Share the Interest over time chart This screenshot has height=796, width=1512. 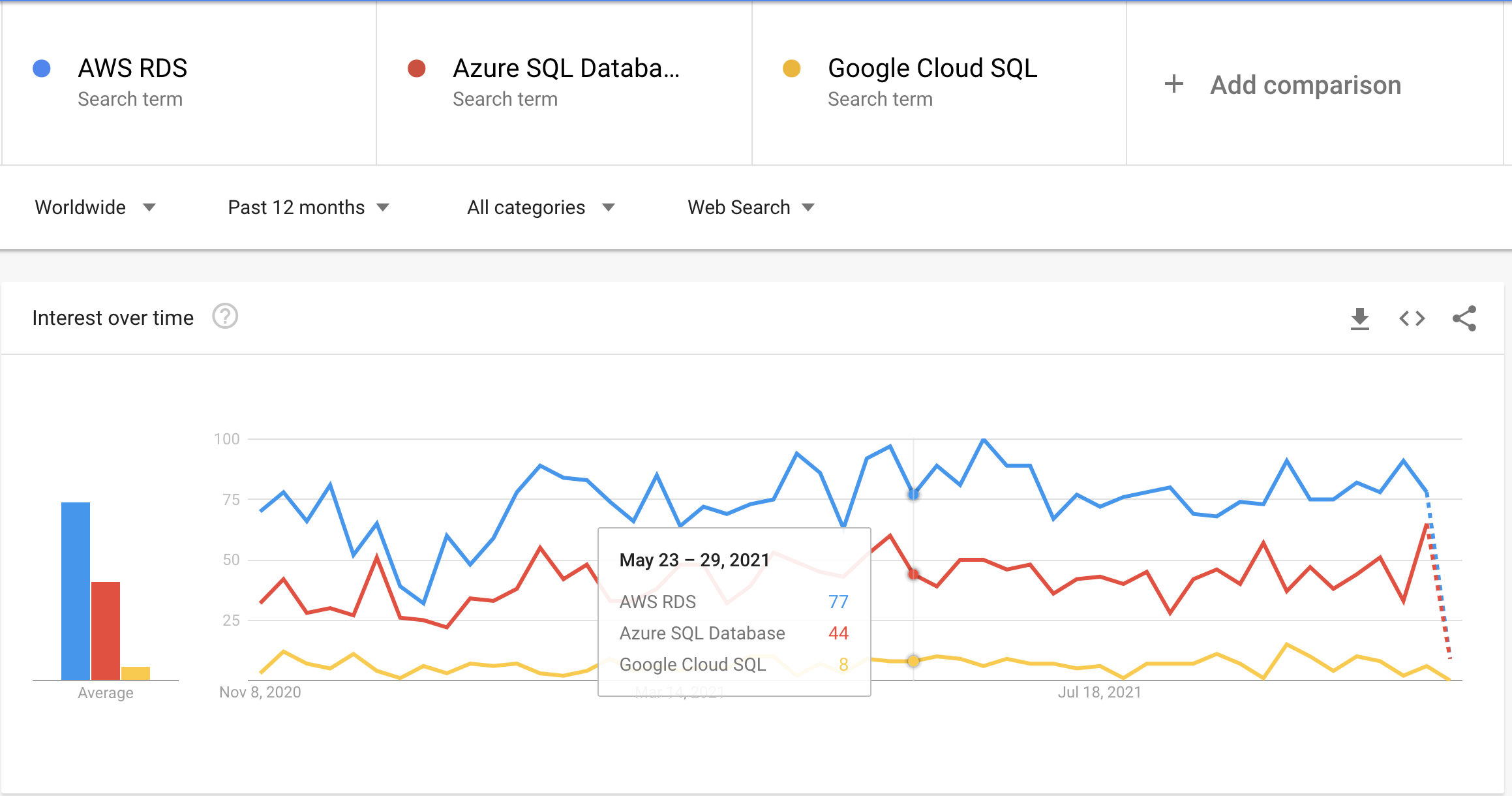click(x=1464, y=318)
